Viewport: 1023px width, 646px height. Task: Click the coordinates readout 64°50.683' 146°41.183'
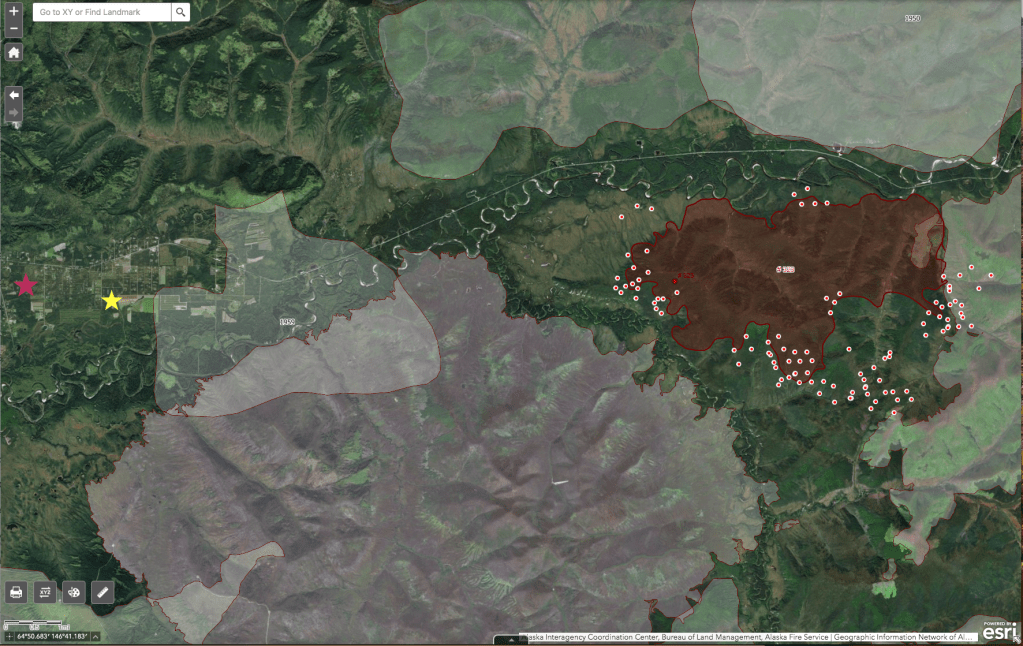coord(54,636)
